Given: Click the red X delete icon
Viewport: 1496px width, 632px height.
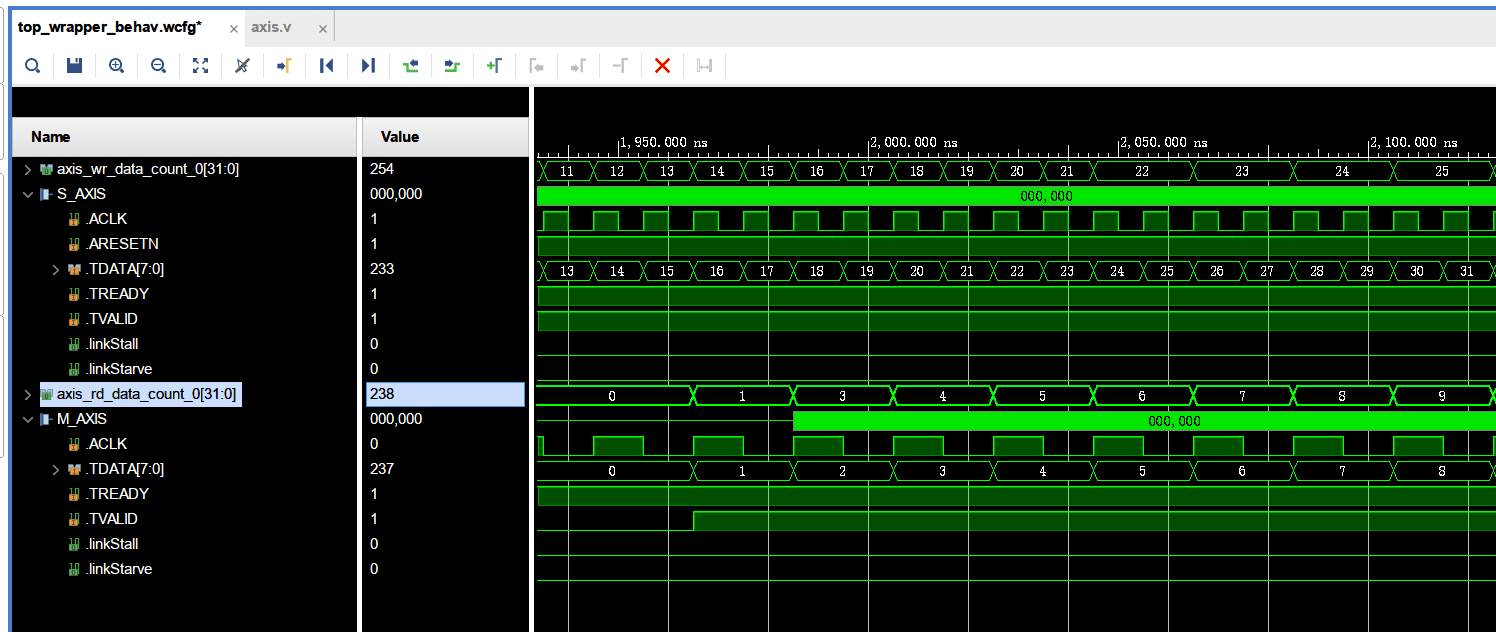Looking at the screenshot, I should tap(662, 66).
